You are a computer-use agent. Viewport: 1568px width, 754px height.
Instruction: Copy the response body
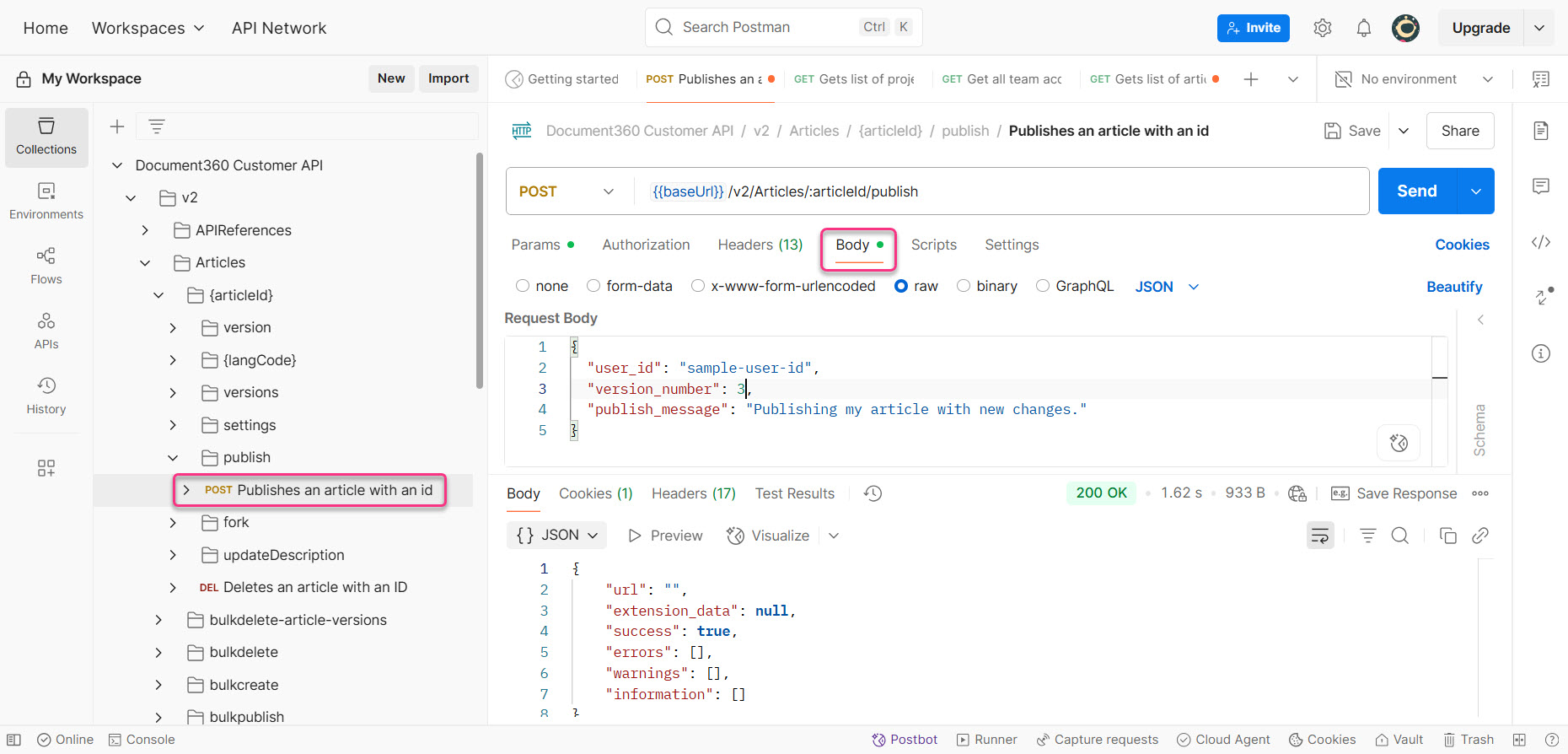pyautogui.click(x=1448, y=536)
